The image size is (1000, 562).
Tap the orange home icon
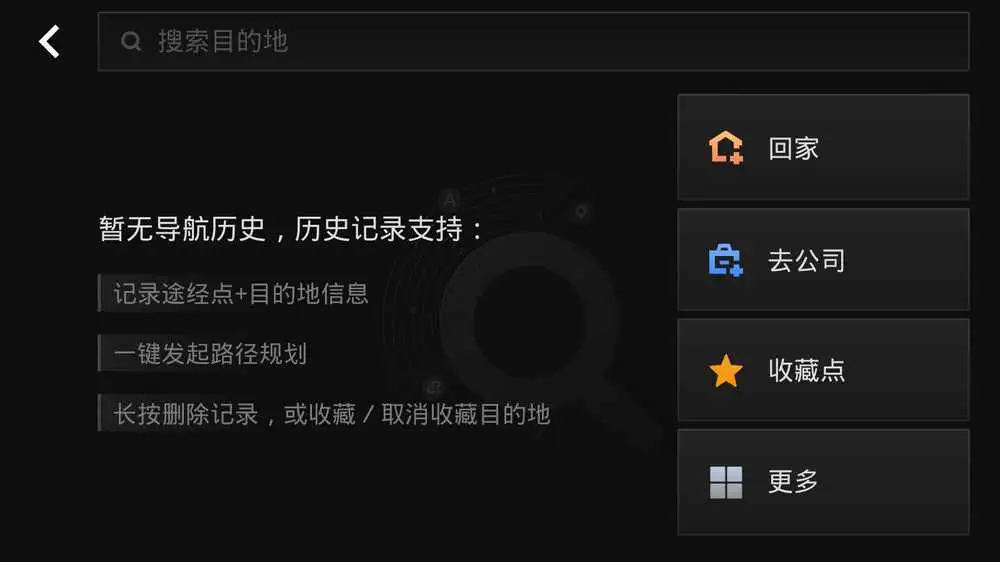click(726, 147)
